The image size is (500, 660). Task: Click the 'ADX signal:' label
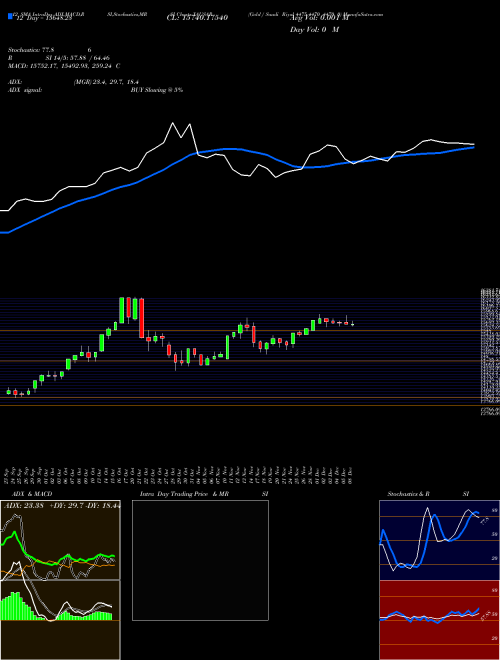25,90
